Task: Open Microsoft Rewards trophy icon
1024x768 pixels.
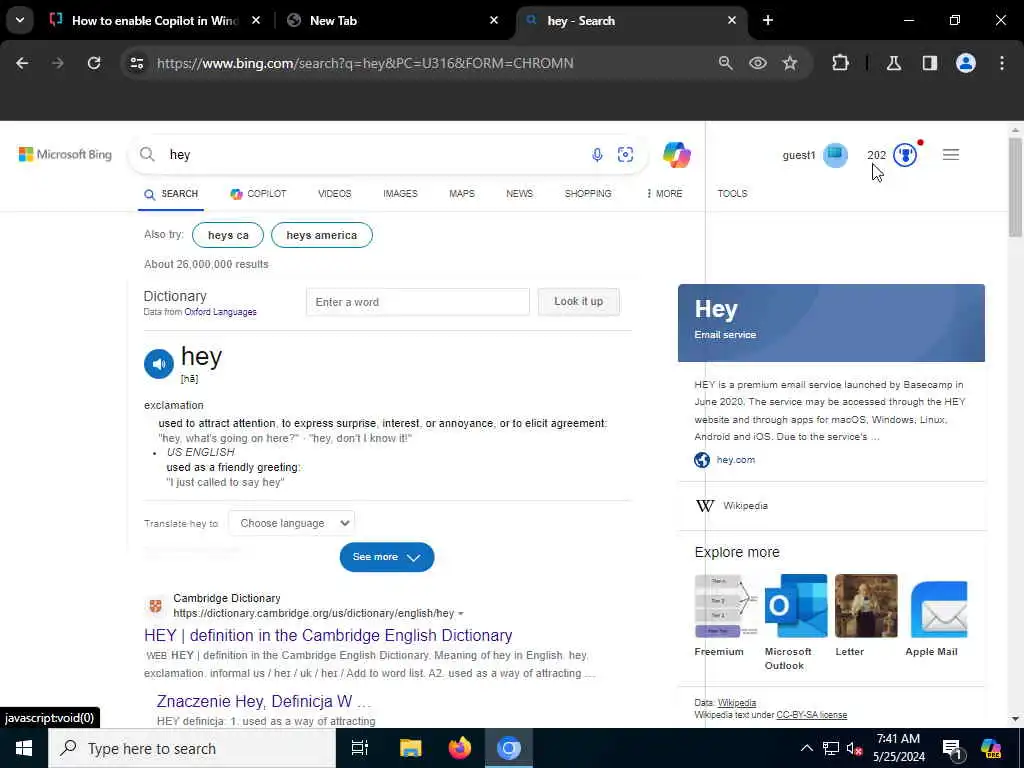Action: click(904, 155)
